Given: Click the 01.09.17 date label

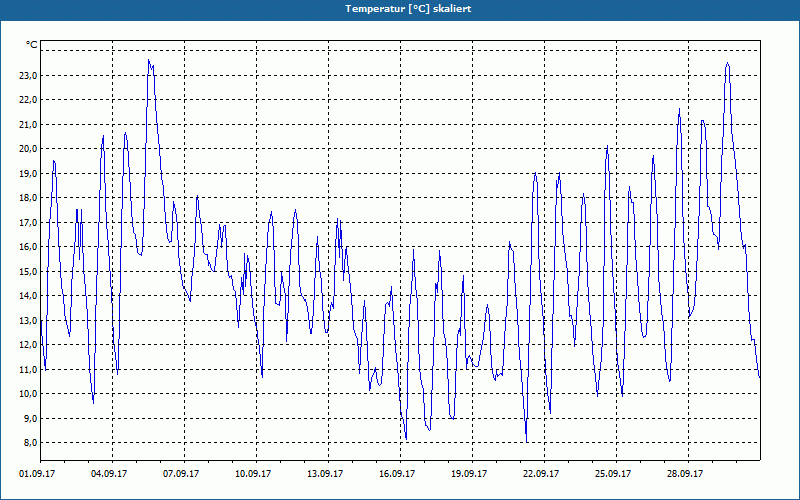Looking at the screenshot, I should click(37, 473).
